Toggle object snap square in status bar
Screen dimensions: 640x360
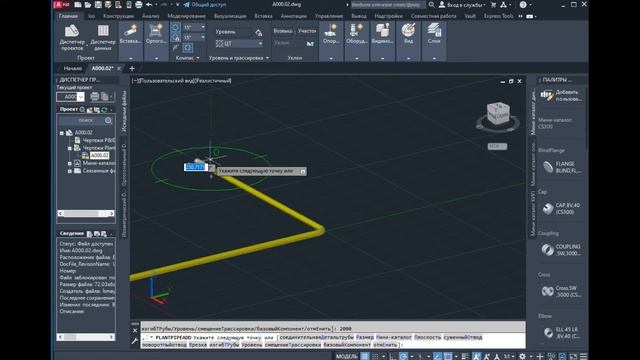[448, 356]
